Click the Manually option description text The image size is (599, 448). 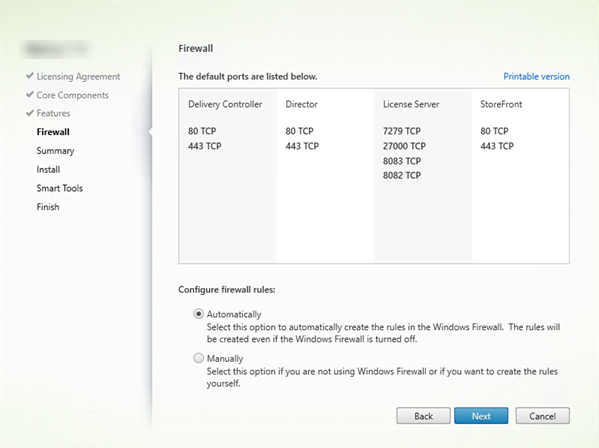coord(382,377)
